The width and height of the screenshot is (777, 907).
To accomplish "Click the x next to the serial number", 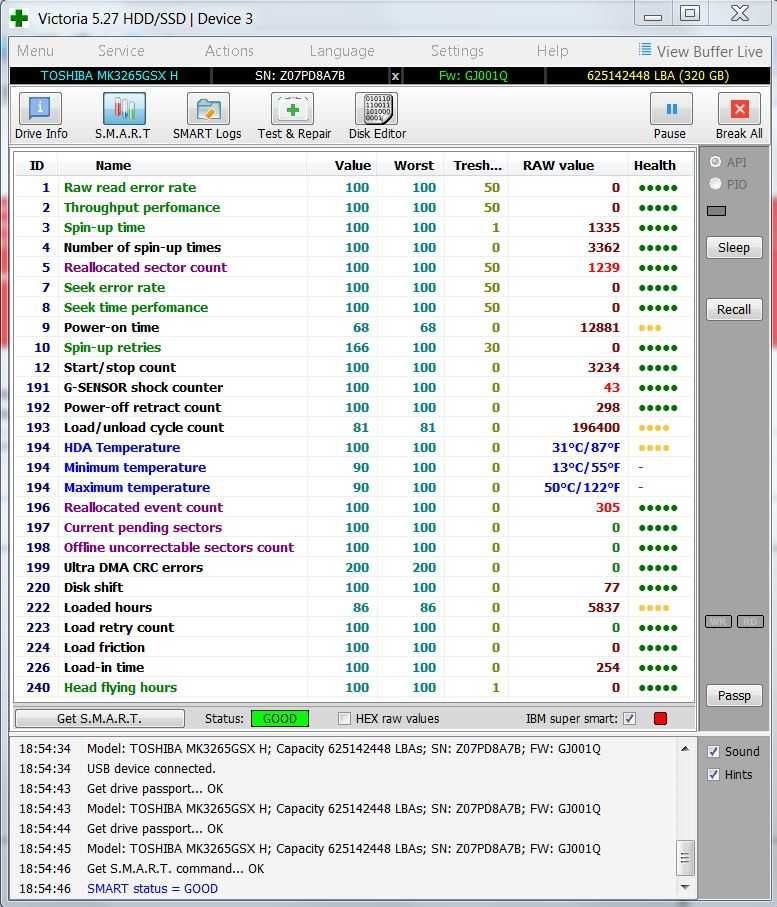I will pos(395,76).
